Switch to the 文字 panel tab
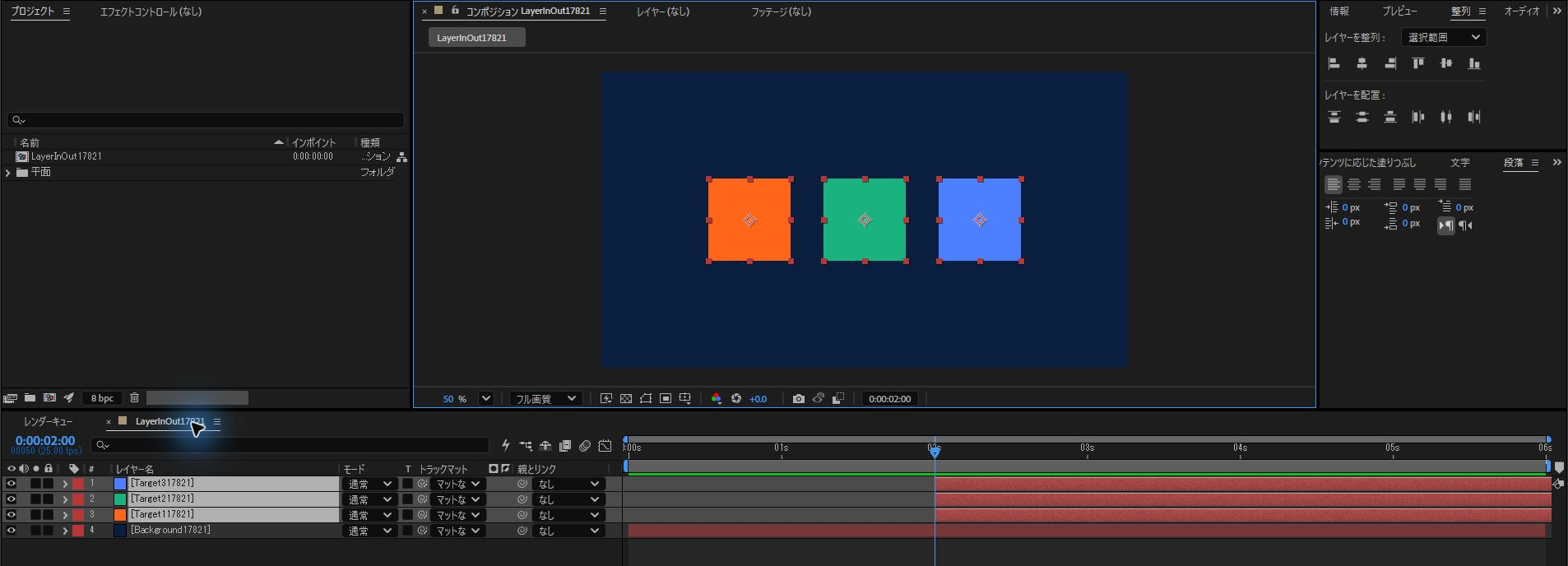 coord(1460,163)
